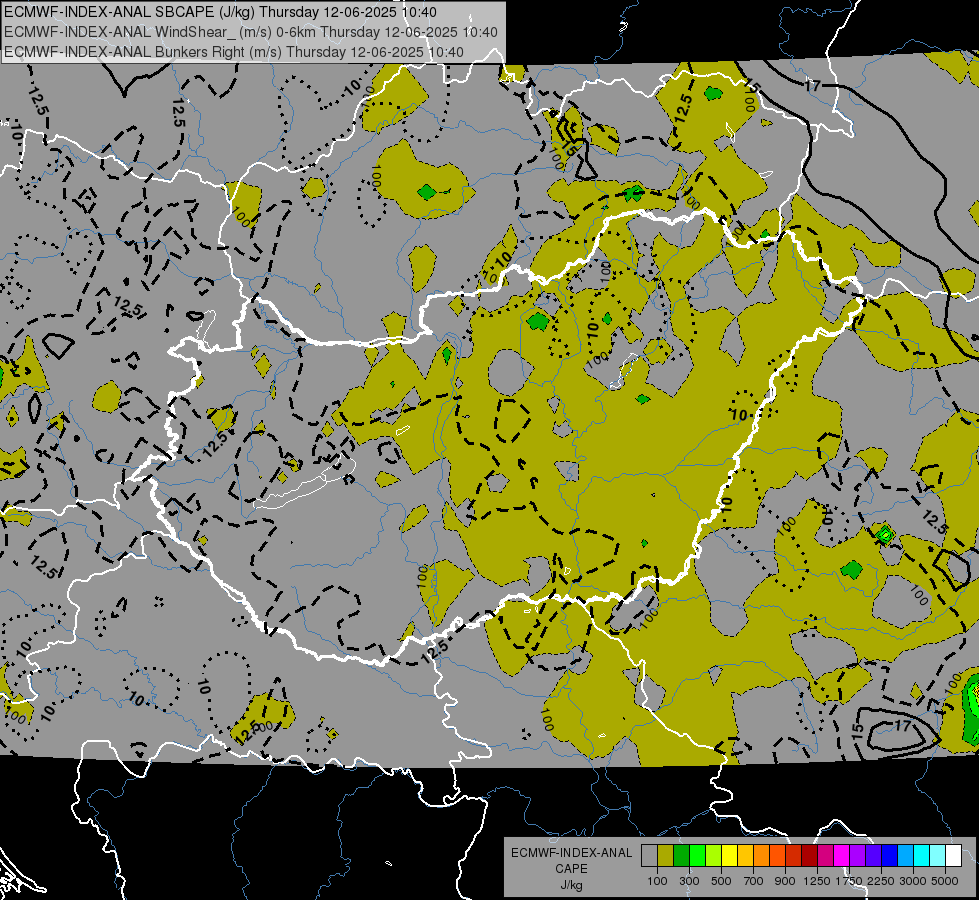
Task: Click the 900 value on the legend scale
Action: click(x=785, y=881)
